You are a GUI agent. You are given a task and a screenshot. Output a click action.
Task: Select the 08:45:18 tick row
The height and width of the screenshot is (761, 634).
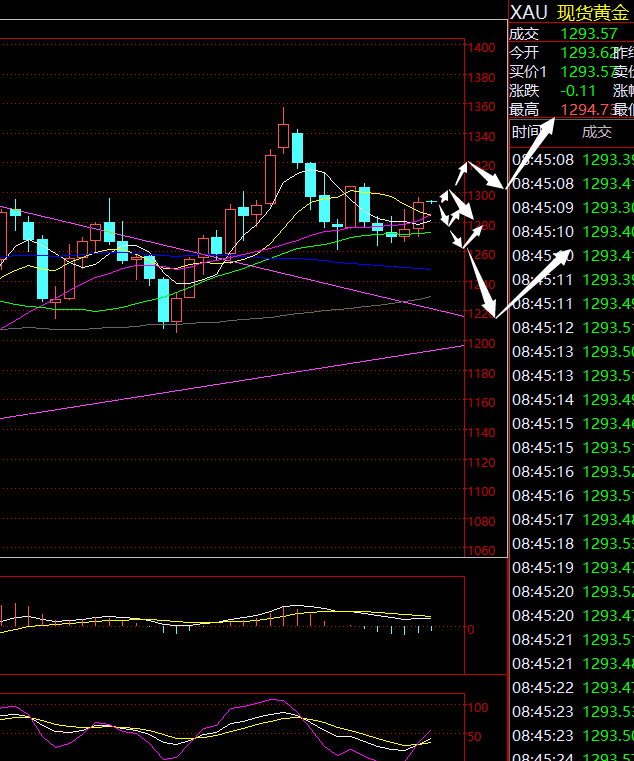click(x=572, y=544)
